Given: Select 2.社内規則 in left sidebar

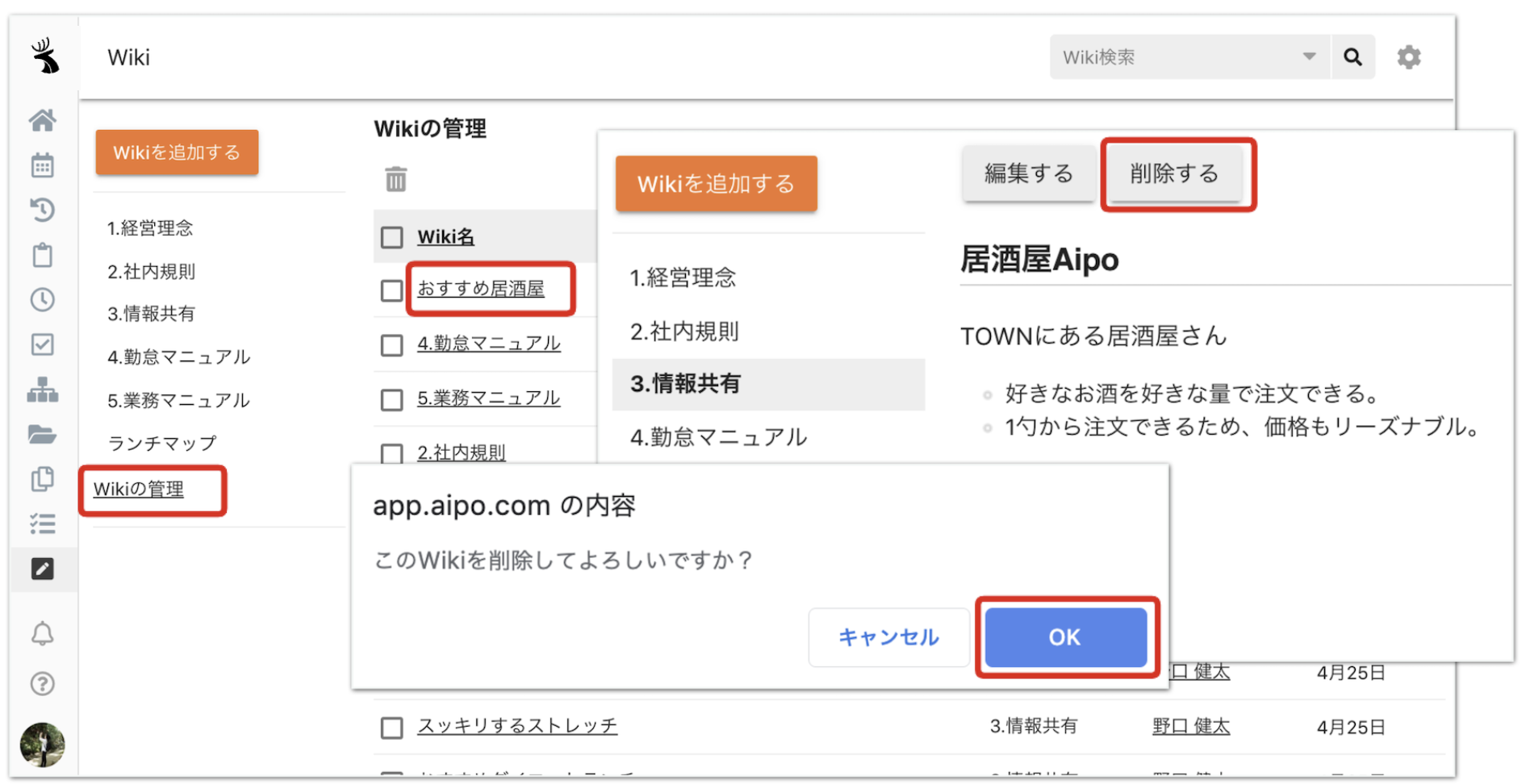Looking at the screenshot, I should coord(152,272).
